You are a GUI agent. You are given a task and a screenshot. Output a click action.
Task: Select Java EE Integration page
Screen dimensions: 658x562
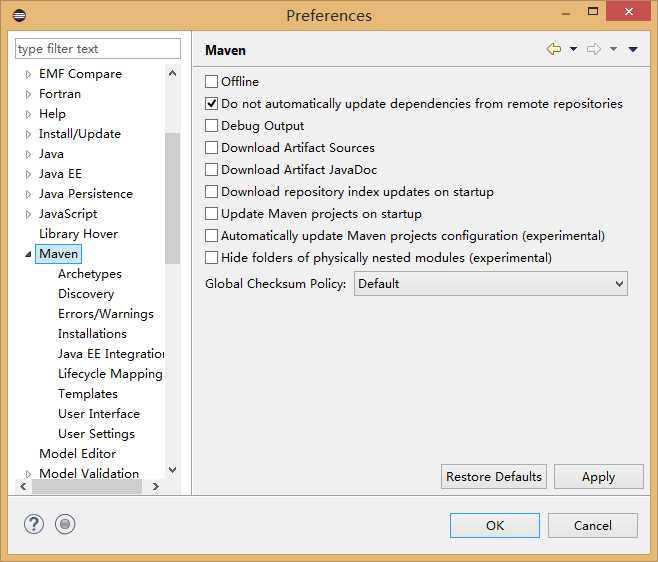pyautogui.click(x=111, y=354)
